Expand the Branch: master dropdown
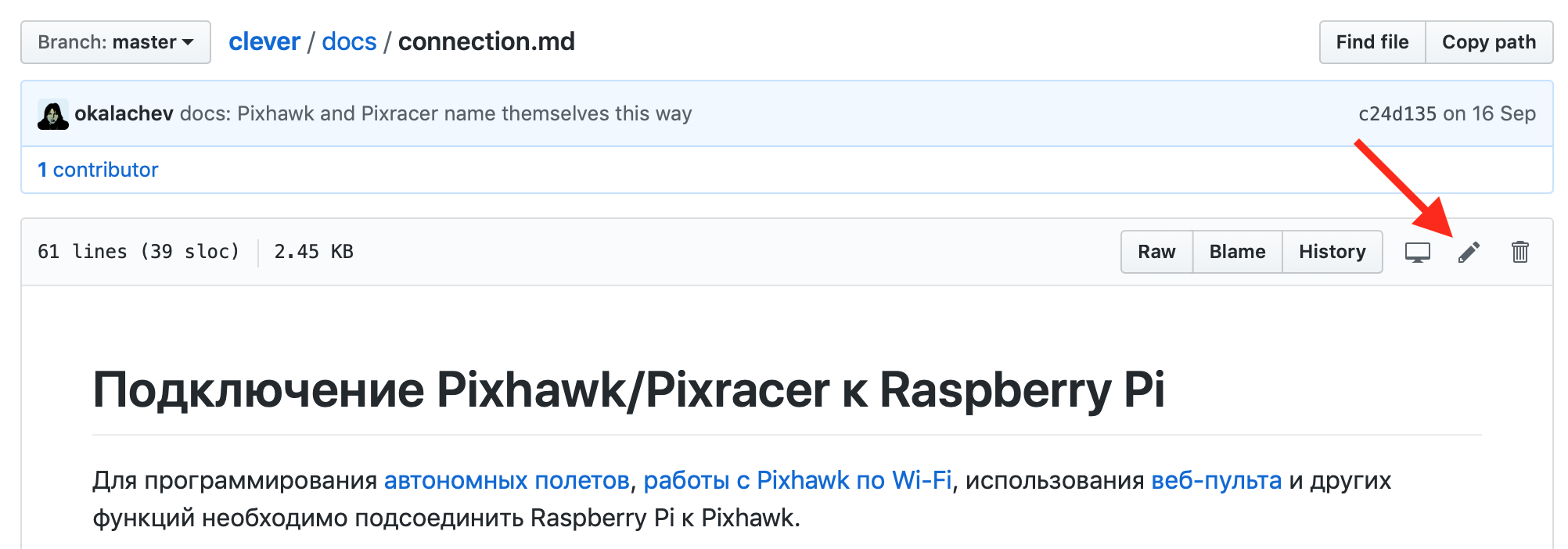Screen dimensions: 1568x549 (114, 42)
